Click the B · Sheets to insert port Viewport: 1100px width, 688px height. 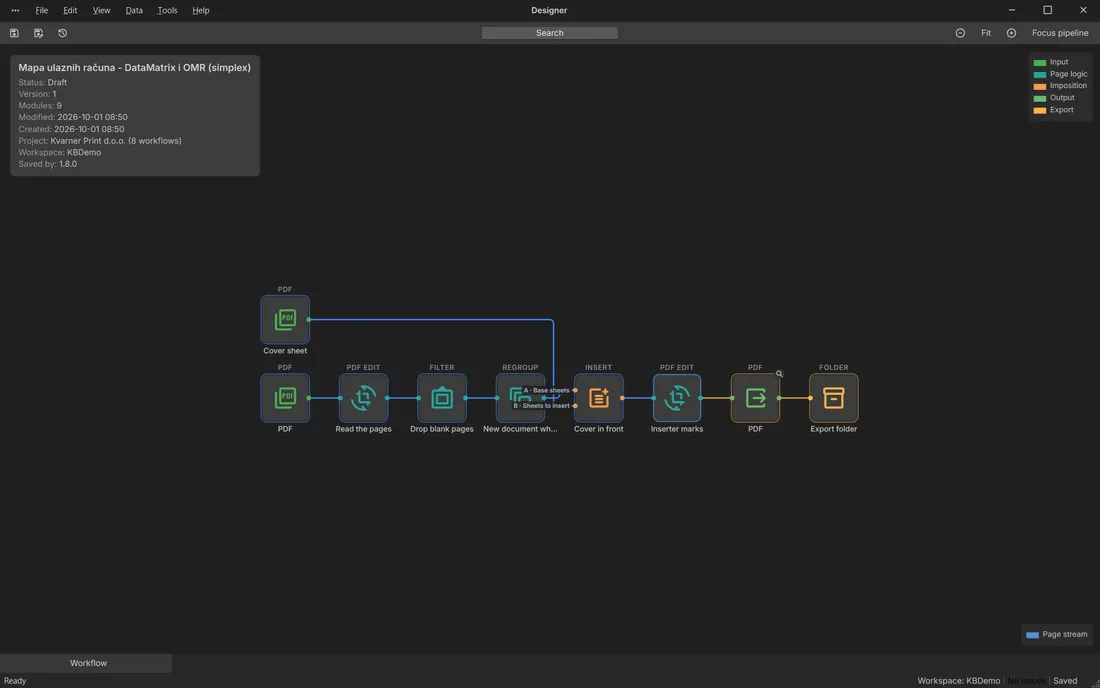pyautogui.click(x=575, y=405)
